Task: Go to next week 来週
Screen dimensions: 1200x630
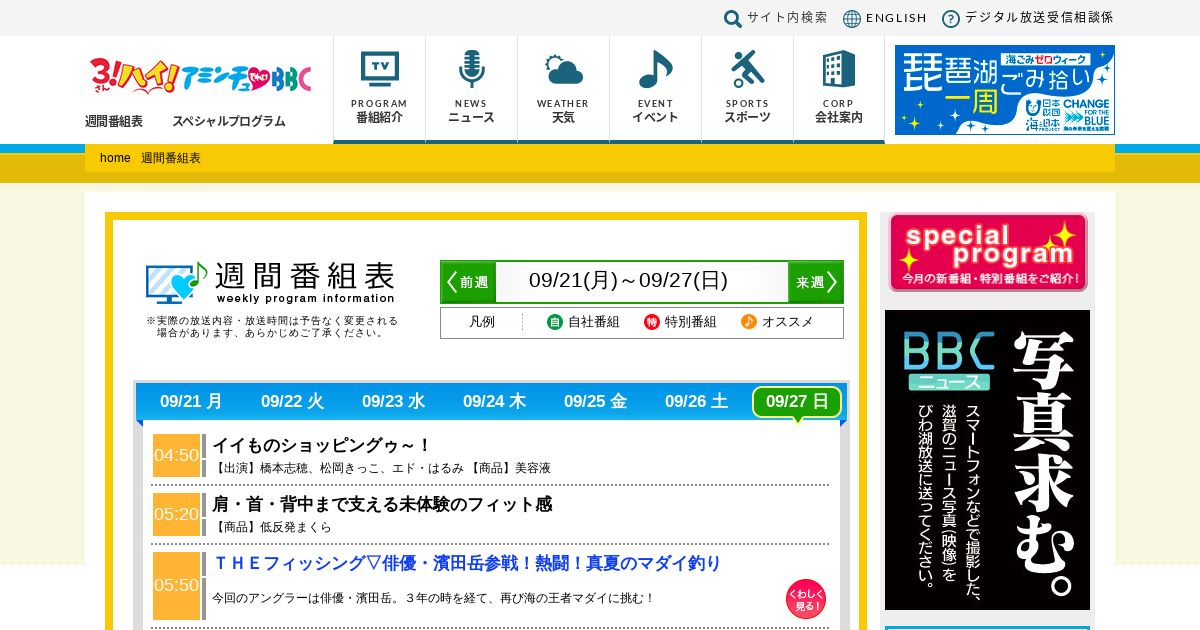Action: (x=815, y=282)
